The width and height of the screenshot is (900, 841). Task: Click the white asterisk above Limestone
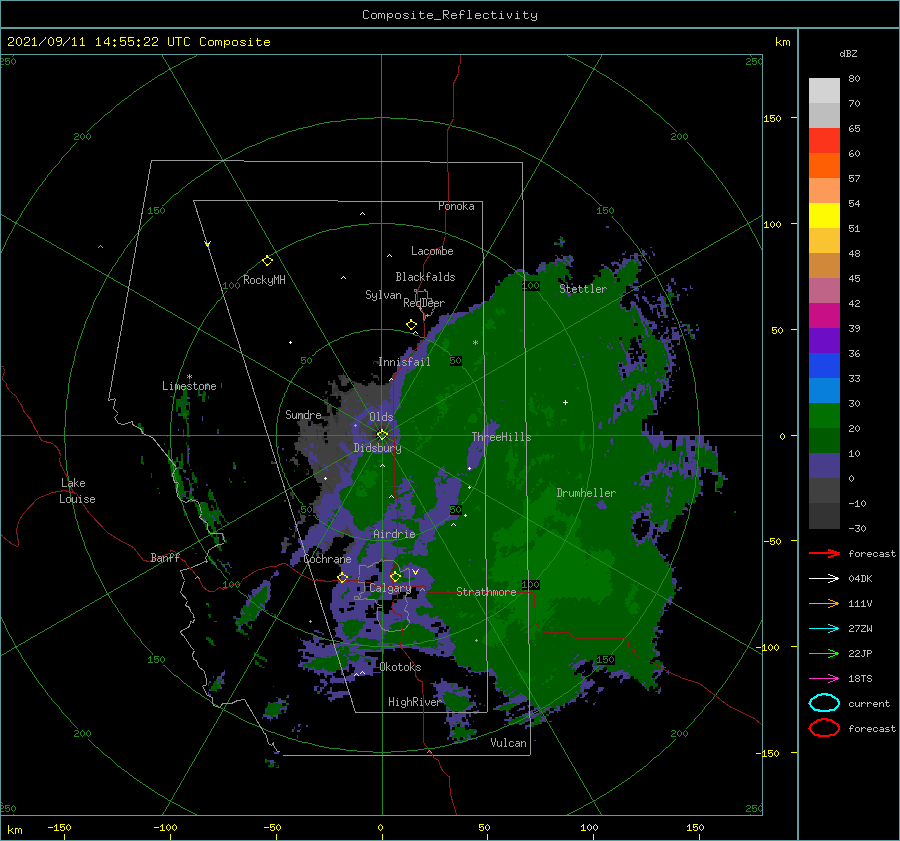point(189,377)
